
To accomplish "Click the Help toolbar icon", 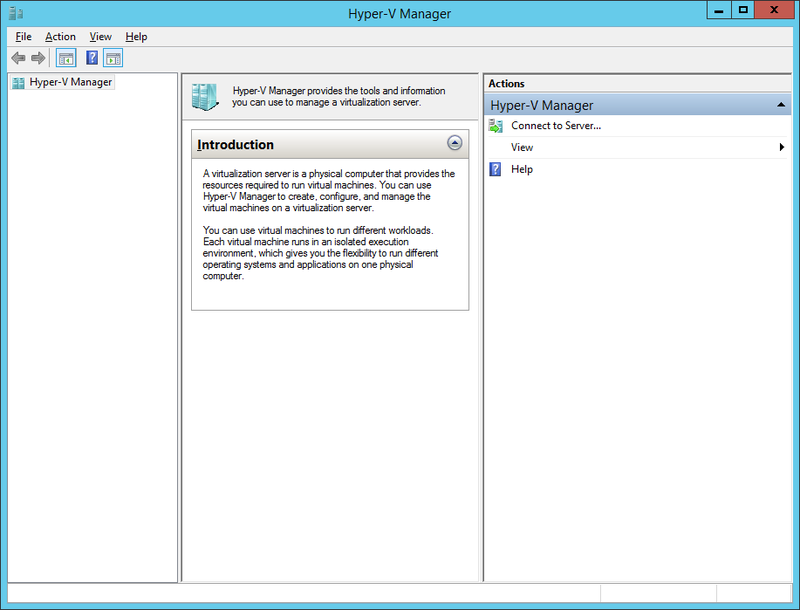I will pos(92,57).
